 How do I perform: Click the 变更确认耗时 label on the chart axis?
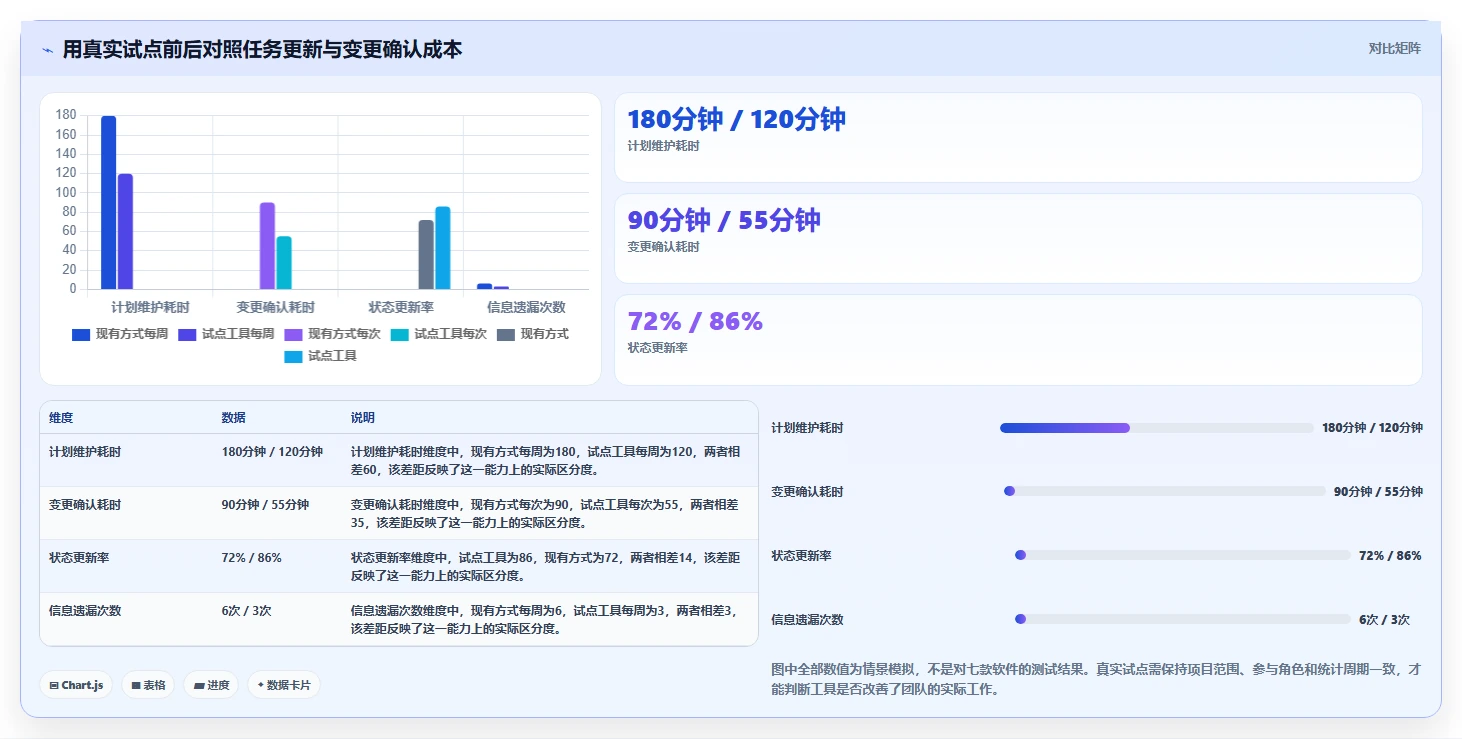(275, 308)
